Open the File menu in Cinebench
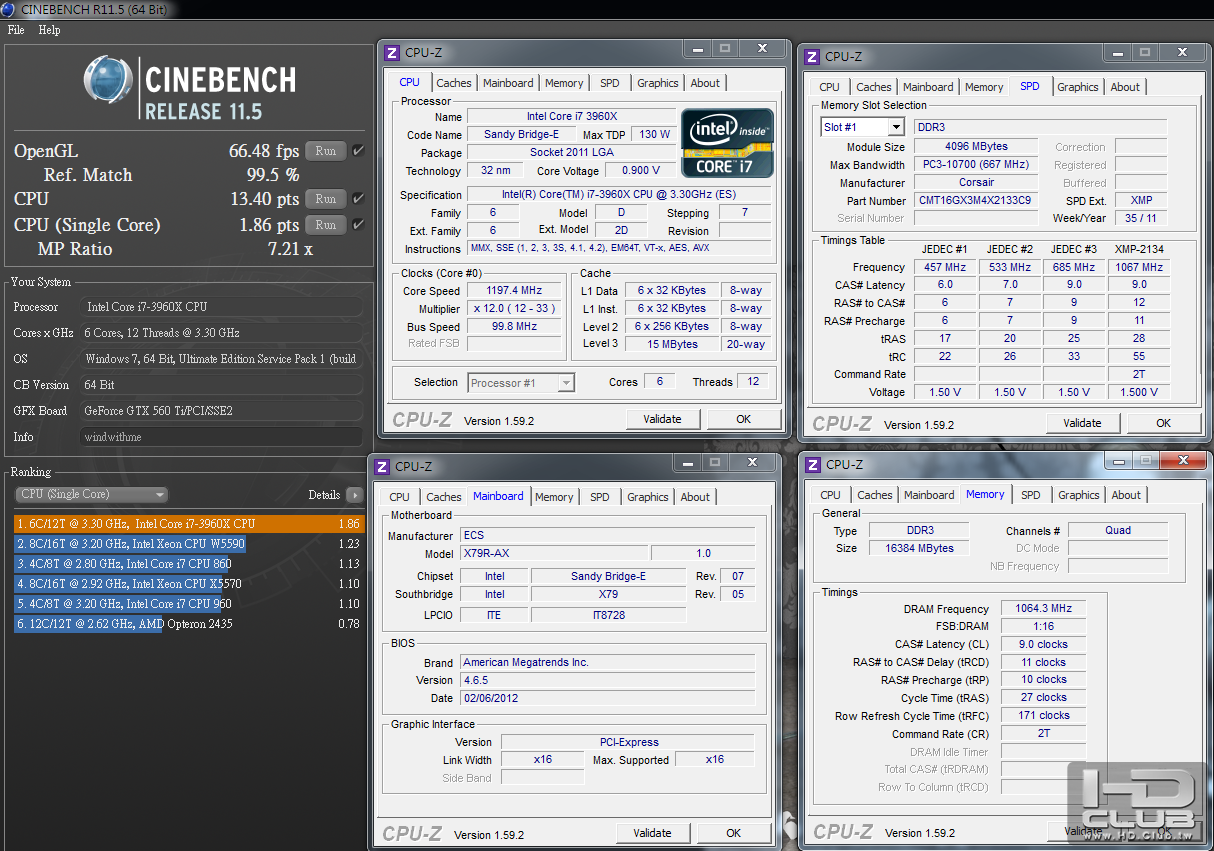This screenshot has height=851, width=1214. 16,30
